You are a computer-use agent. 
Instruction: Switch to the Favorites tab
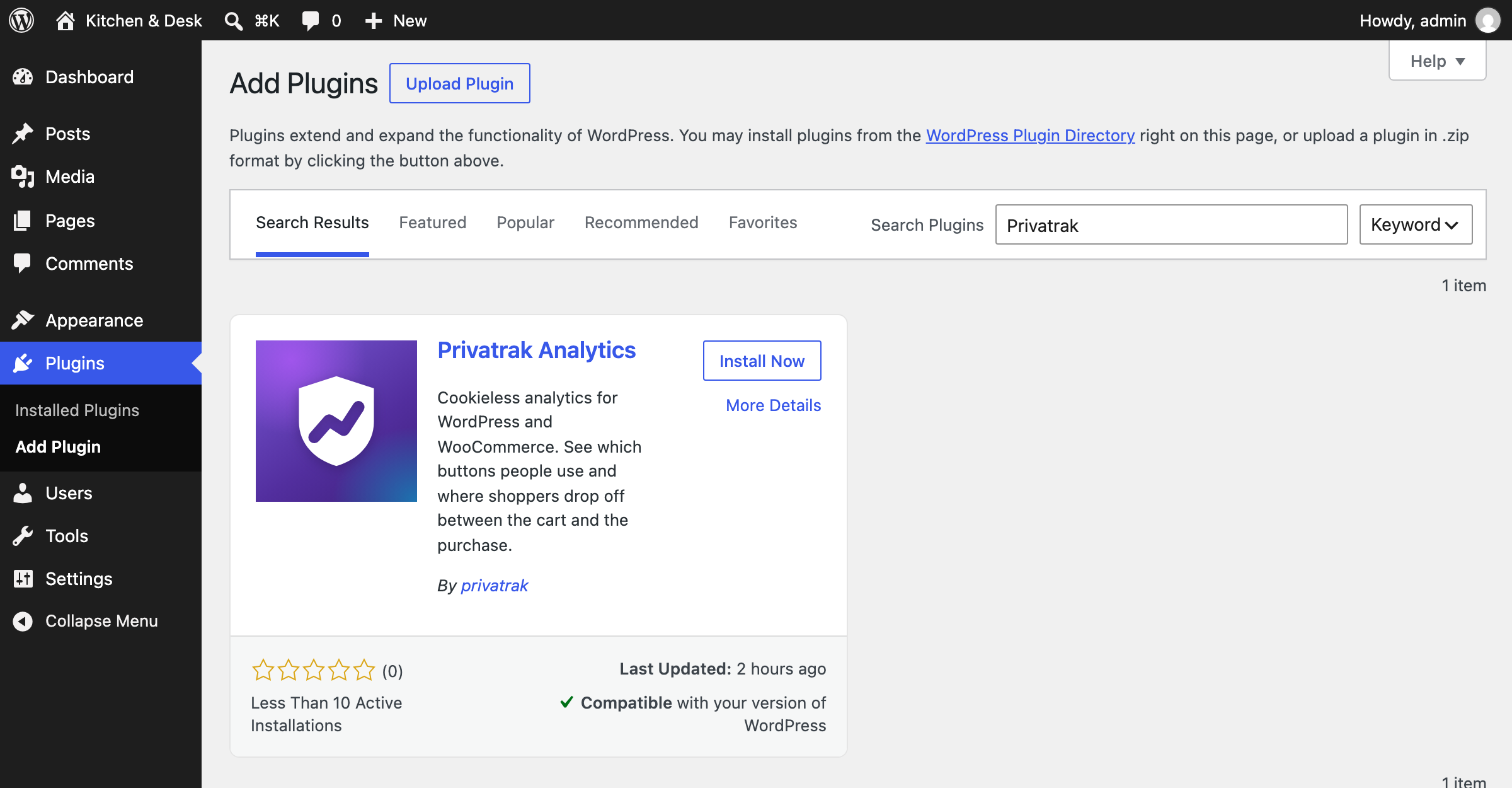pos(763,223)
